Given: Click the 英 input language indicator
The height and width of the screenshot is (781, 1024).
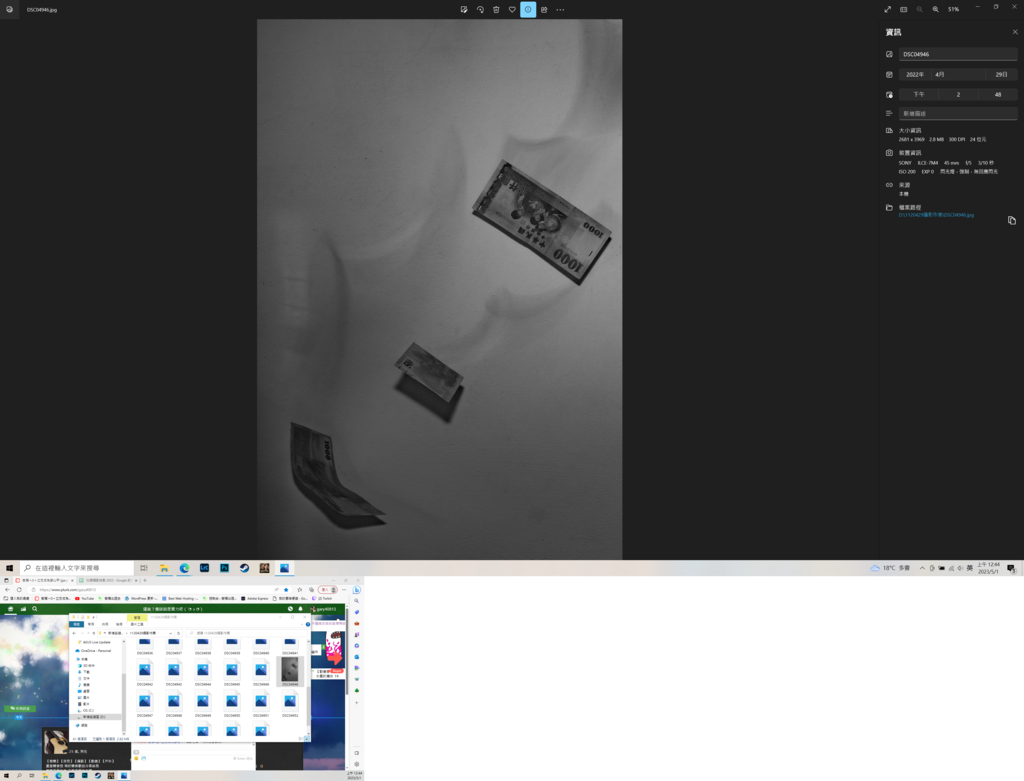Looking at the screenshot, I should pos(970,568).
